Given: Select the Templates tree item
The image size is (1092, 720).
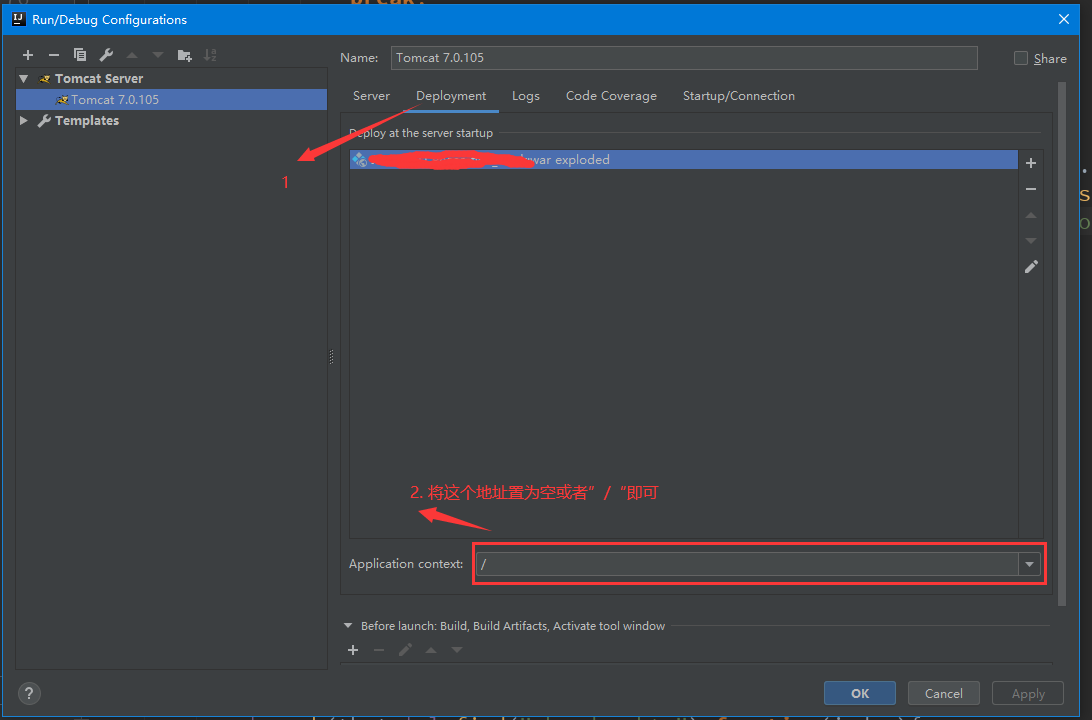Looking at the screenshot, I should [x=87, y=120].
